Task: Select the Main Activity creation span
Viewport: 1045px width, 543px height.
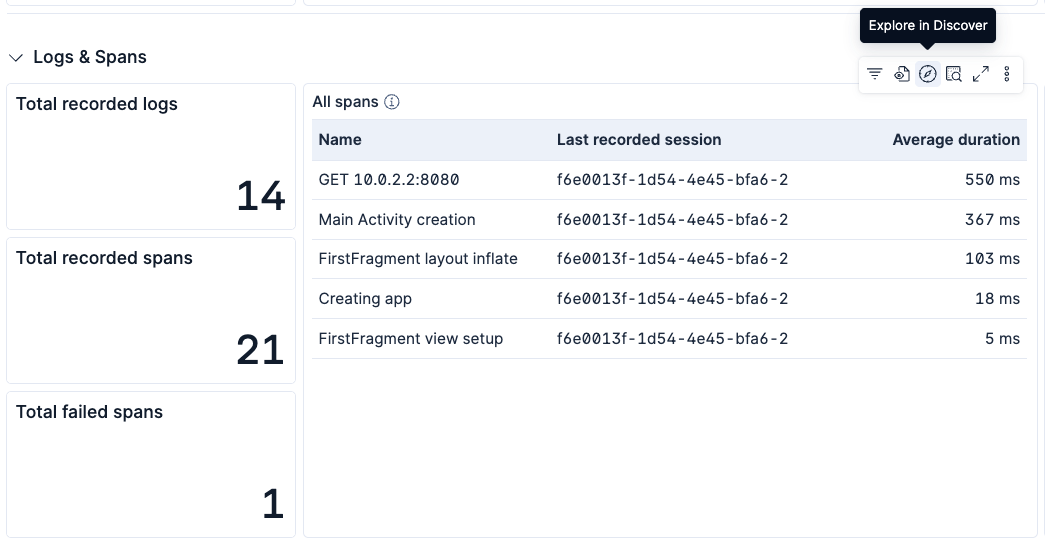Action: coord(397,220)
